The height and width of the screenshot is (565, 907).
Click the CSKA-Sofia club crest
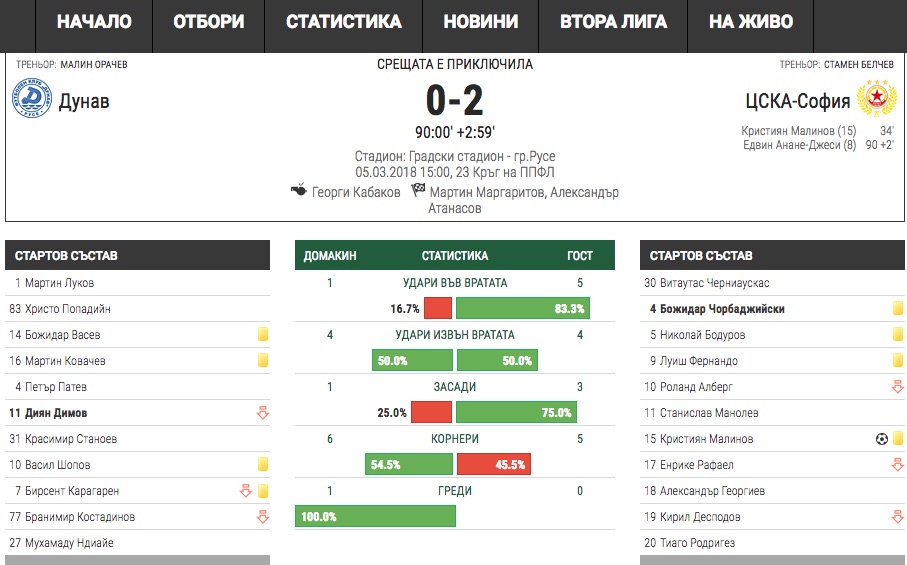877,100
